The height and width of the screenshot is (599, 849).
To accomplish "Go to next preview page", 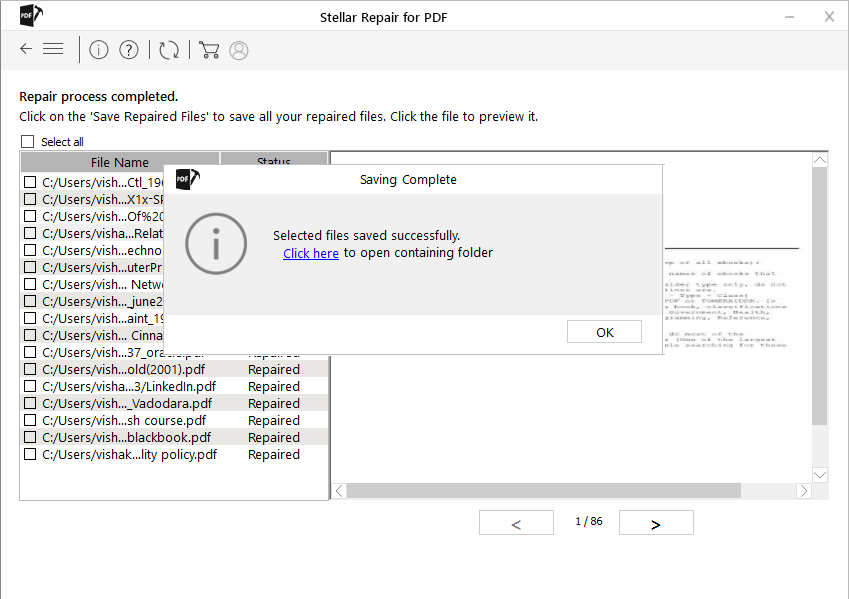I will coord(656,523).
